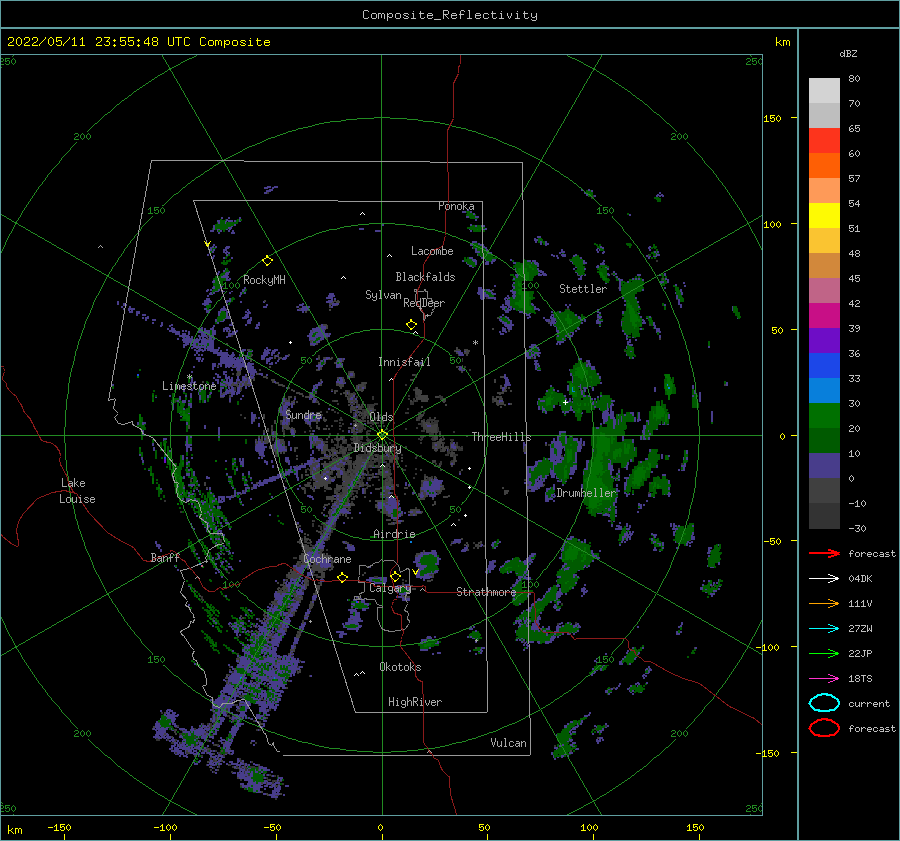900x841 pixels.
Task: Click the green 22JP arrow icon
Action: point(824,653)
